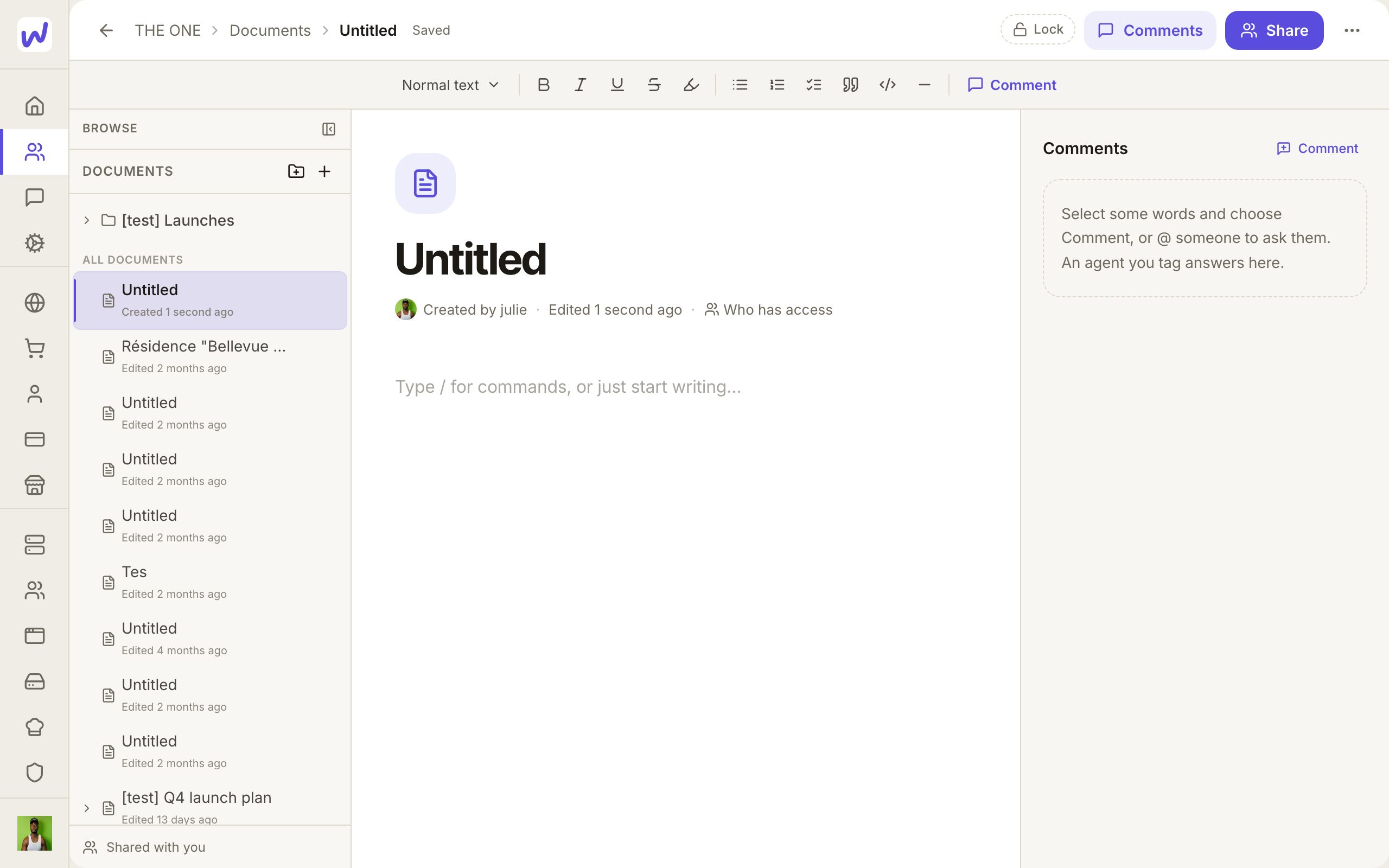Toggle bold formatting in the toolbar
The width and height of the screenshot is (1389, 868).
click(543, 85)
